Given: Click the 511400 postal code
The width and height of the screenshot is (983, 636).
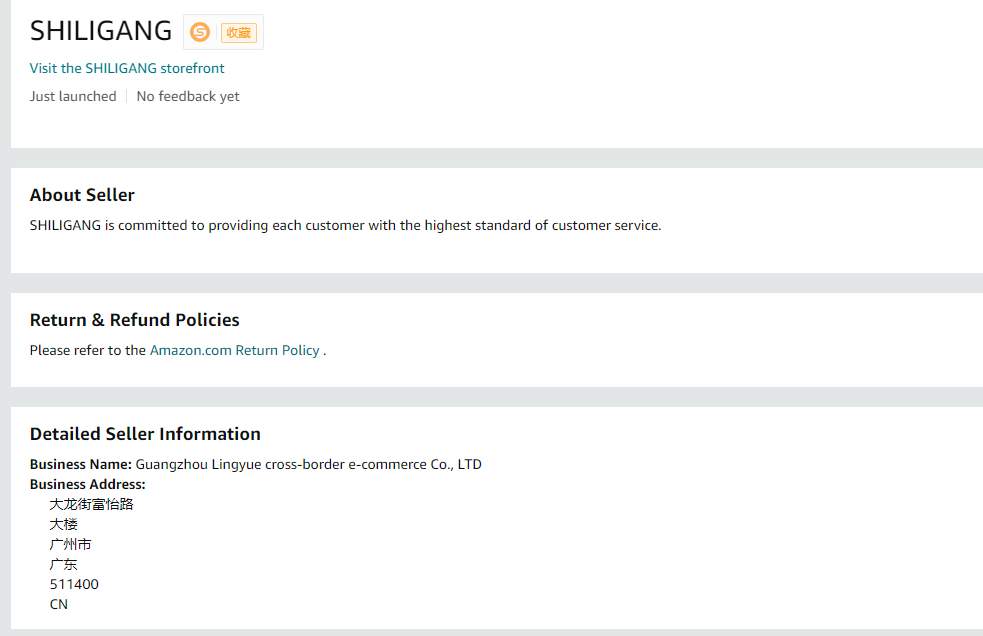Looking at the screenshot, I should (x=74, y=584).
